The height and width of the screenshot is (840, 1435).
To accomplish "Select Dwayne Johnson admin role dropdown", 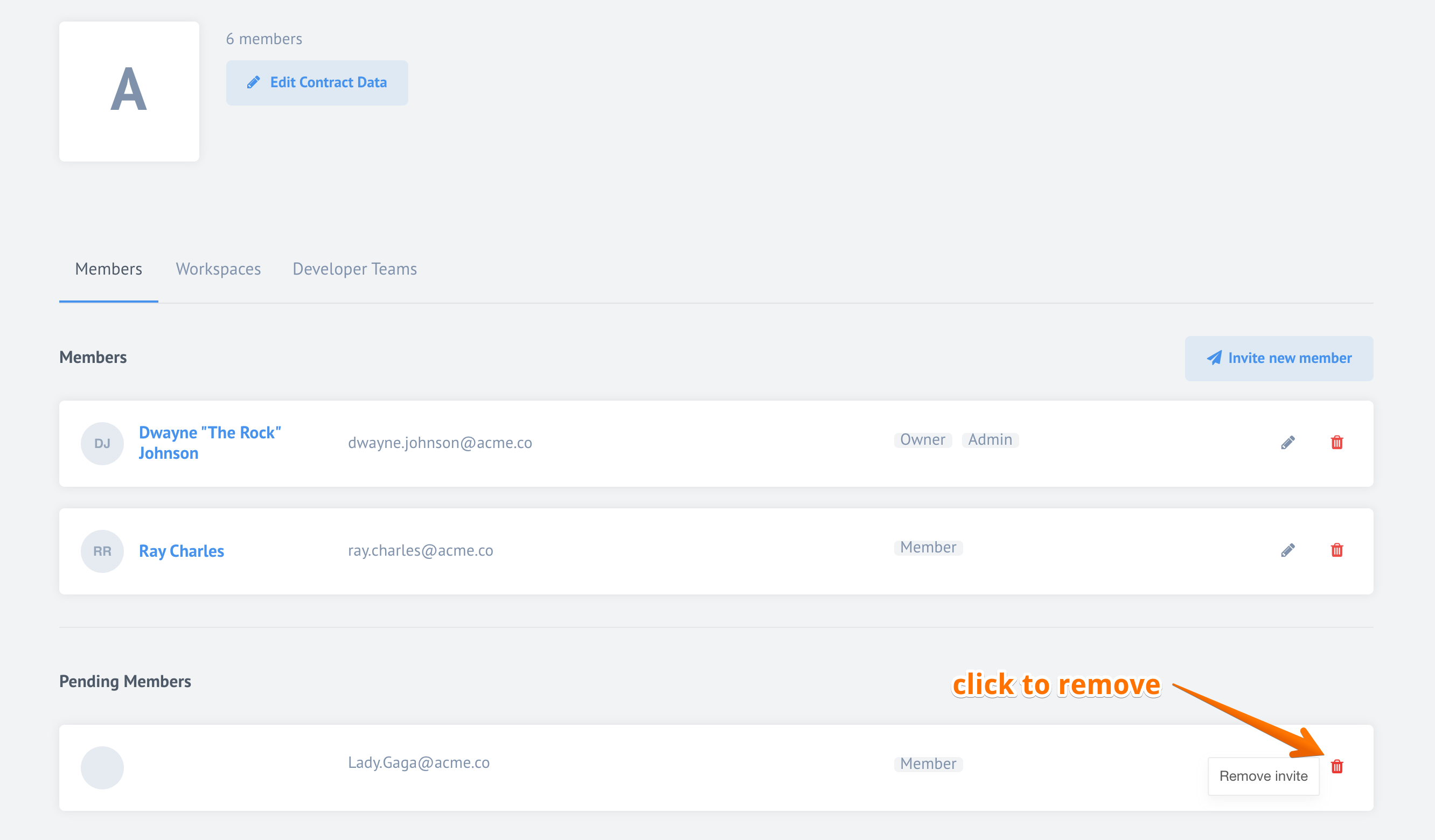I will (x=989, y=440).
